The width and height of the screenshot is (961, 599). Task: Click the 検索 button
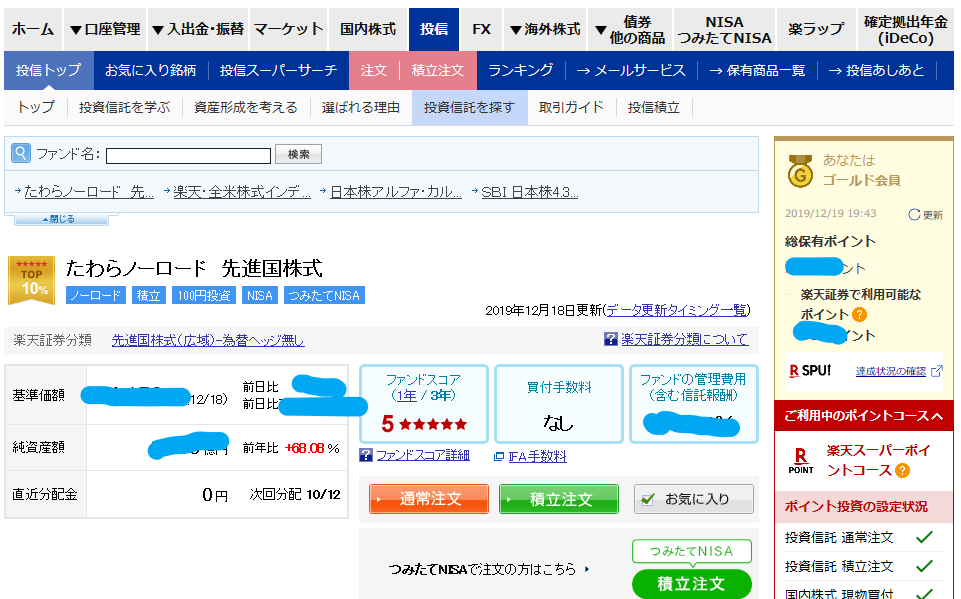click(298, 155)
